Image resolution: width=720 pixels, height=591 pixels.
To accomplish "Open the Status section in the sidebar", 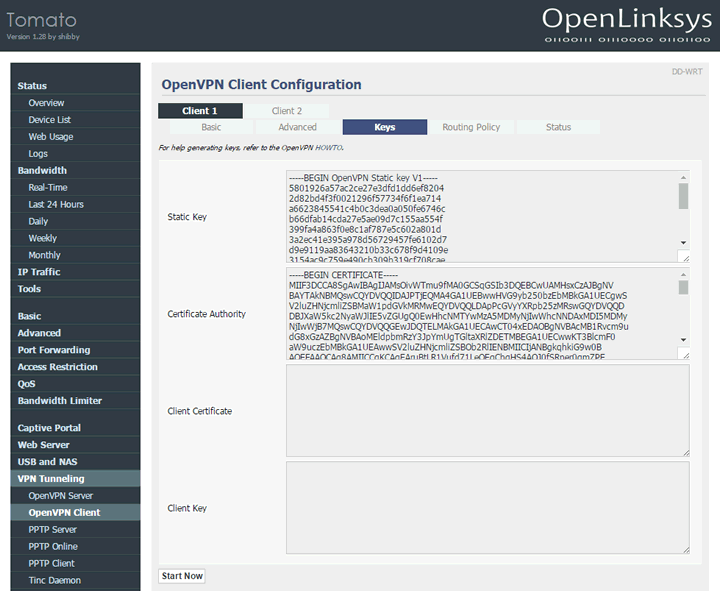I will pos(75,86).
